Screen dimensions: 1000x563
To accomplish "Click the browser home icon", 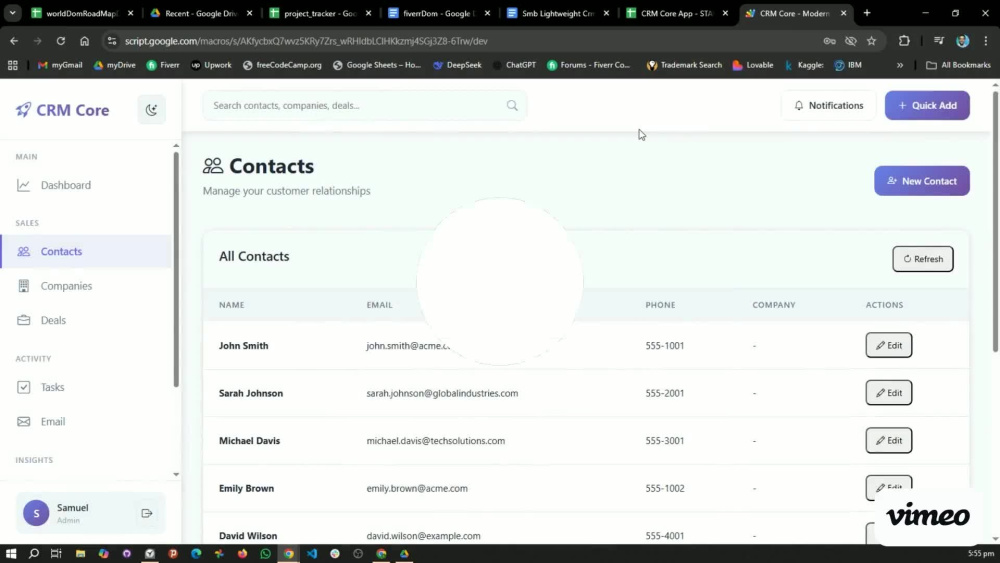I will click(x=84, y=41).
